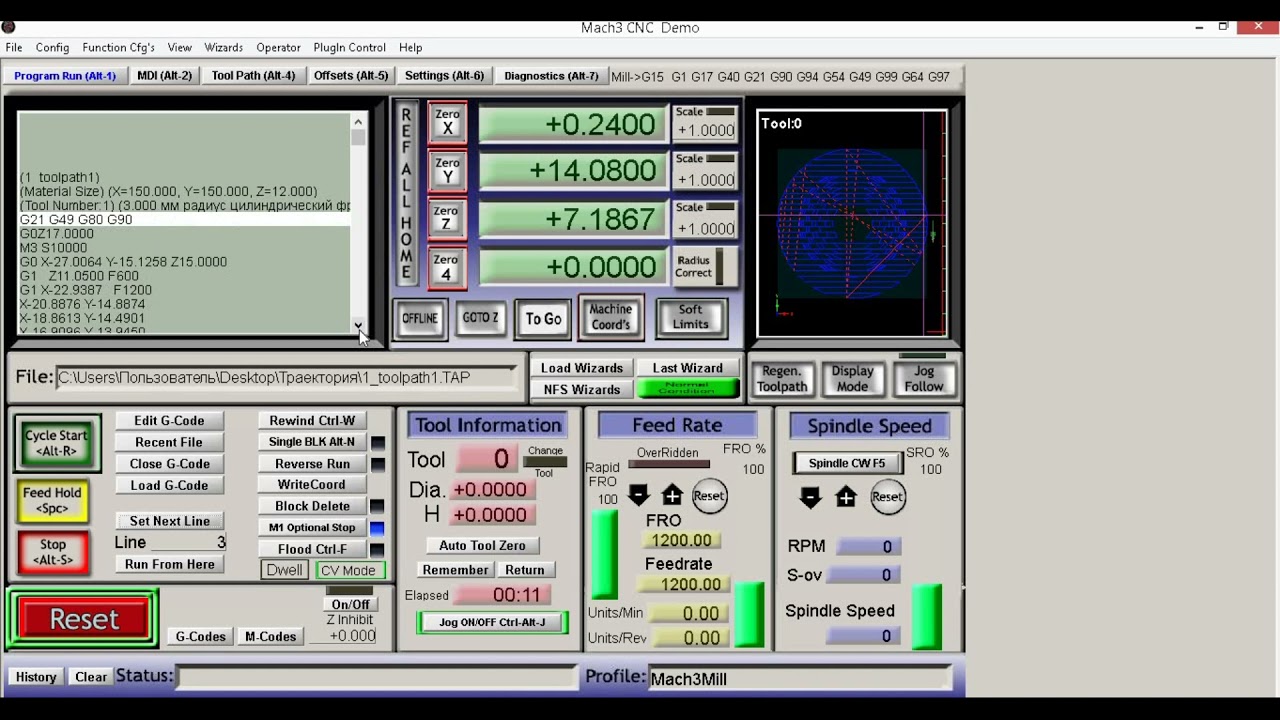
Task: Click Edit G-Code
Action: point(169,421)
